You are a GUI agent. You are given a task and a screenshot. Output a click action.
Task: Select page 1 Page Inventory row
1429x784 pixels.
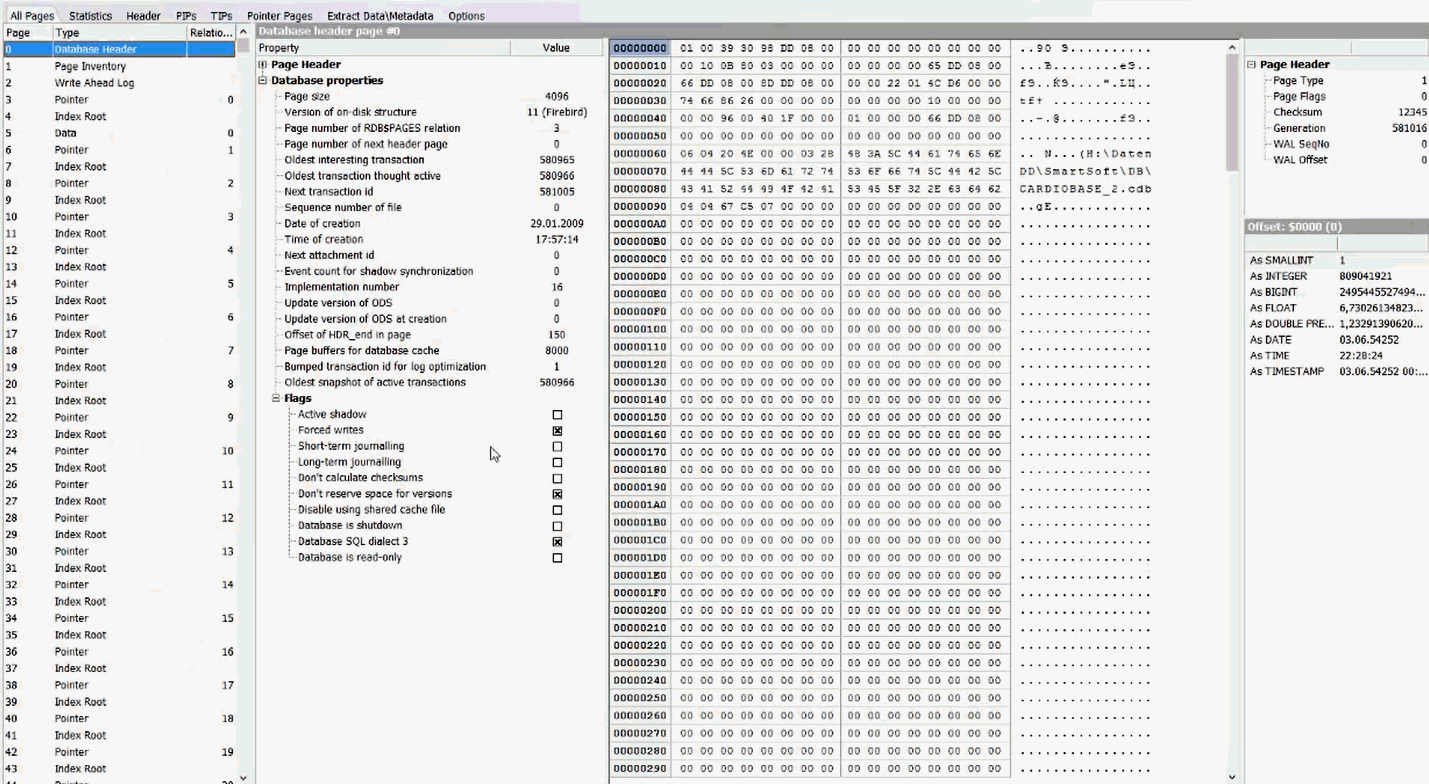coord(119,66)
